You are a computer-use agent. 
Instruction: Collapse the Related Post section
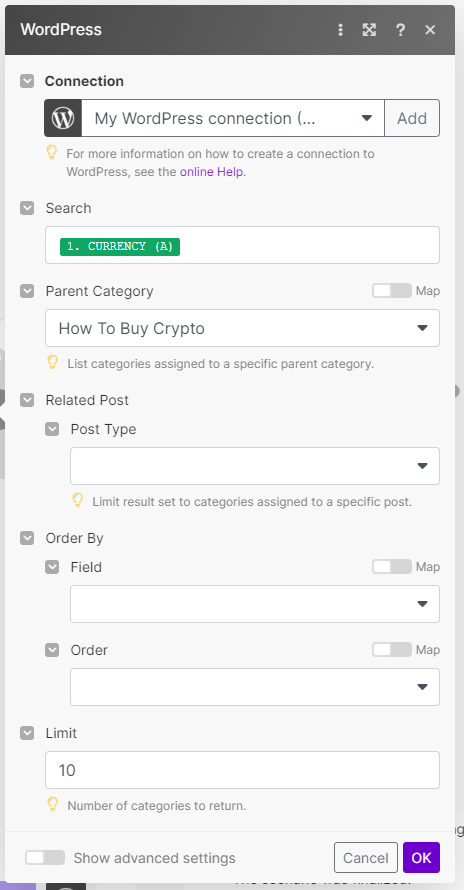[x=27, y=400]
